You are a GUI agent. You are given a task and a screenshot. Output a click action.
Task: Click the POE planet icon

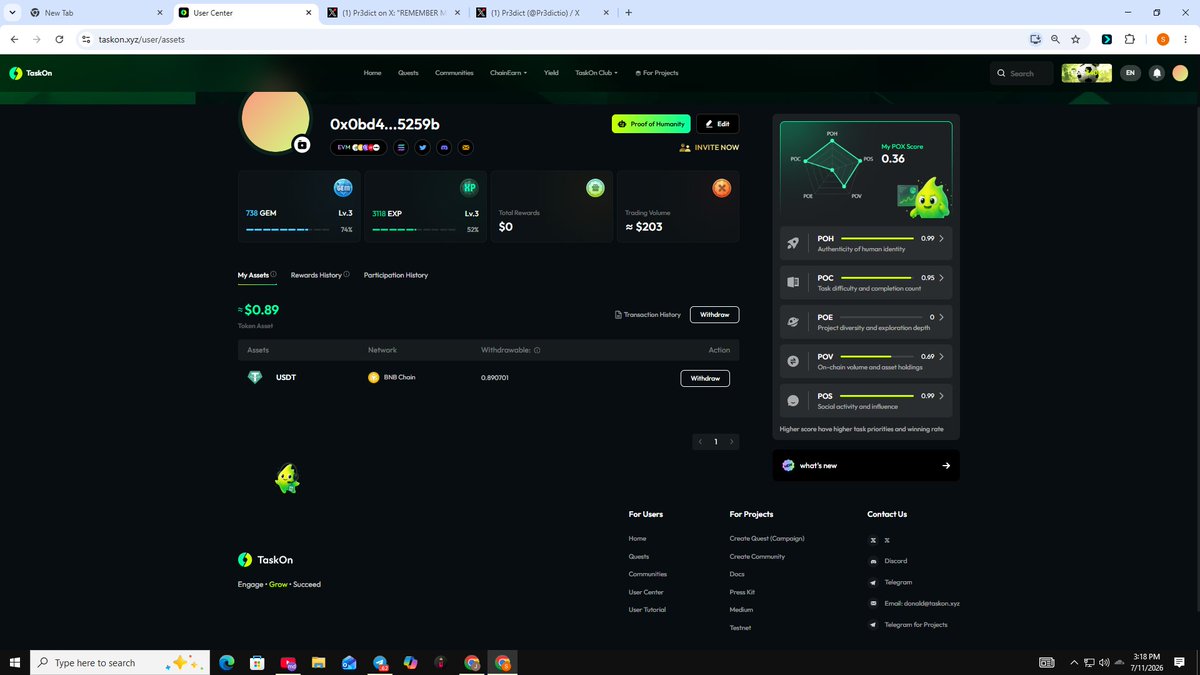coord(793,322)
